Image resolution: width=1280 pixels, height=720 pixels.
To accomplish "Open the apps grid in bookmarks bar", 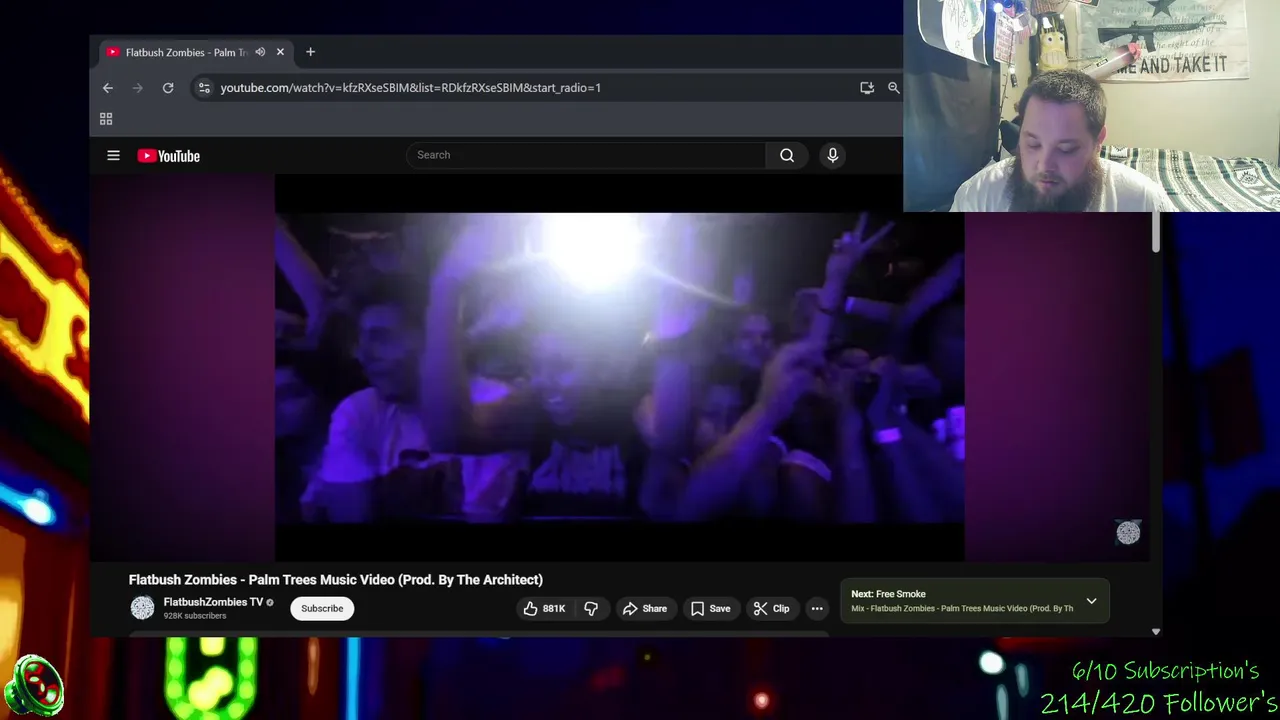I will click(106, 119).
